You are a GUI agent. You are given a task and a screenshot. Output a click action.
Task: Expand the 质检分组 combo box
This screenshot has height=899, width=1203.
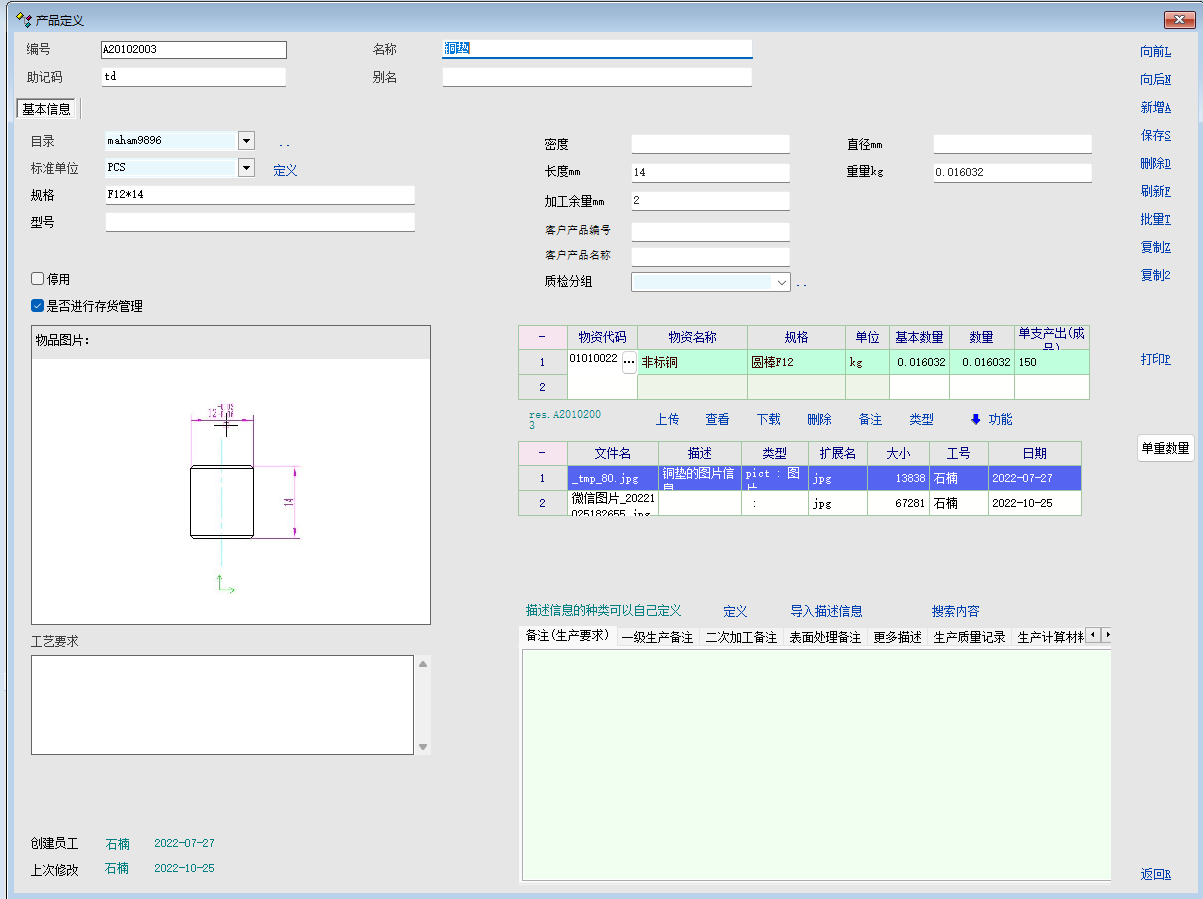pos(781,283)
